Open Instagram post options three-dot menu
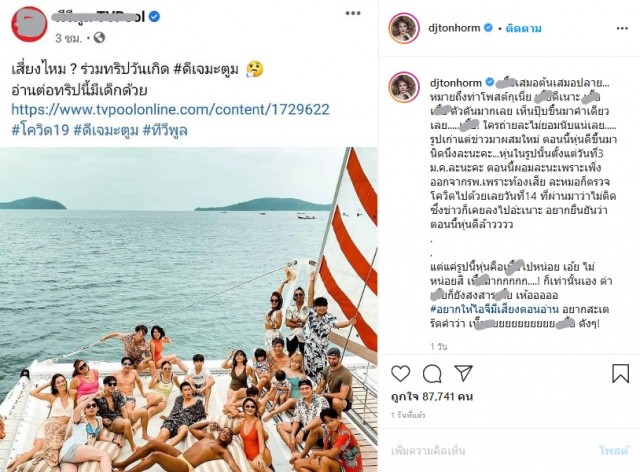Viewport: 640px width, 472px height. 622,28
